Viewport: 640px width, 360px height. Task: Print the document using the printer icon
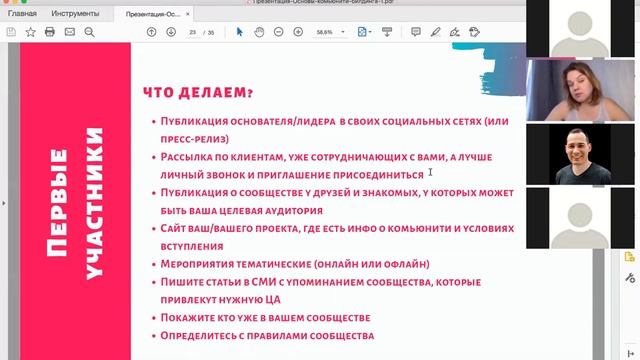(x=50, y=32)
